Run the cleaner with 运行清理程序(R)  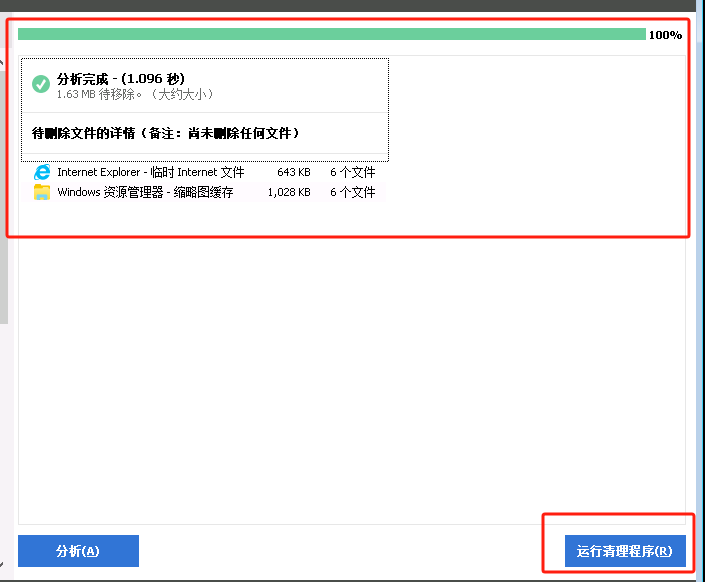click(x=625, y=551)
